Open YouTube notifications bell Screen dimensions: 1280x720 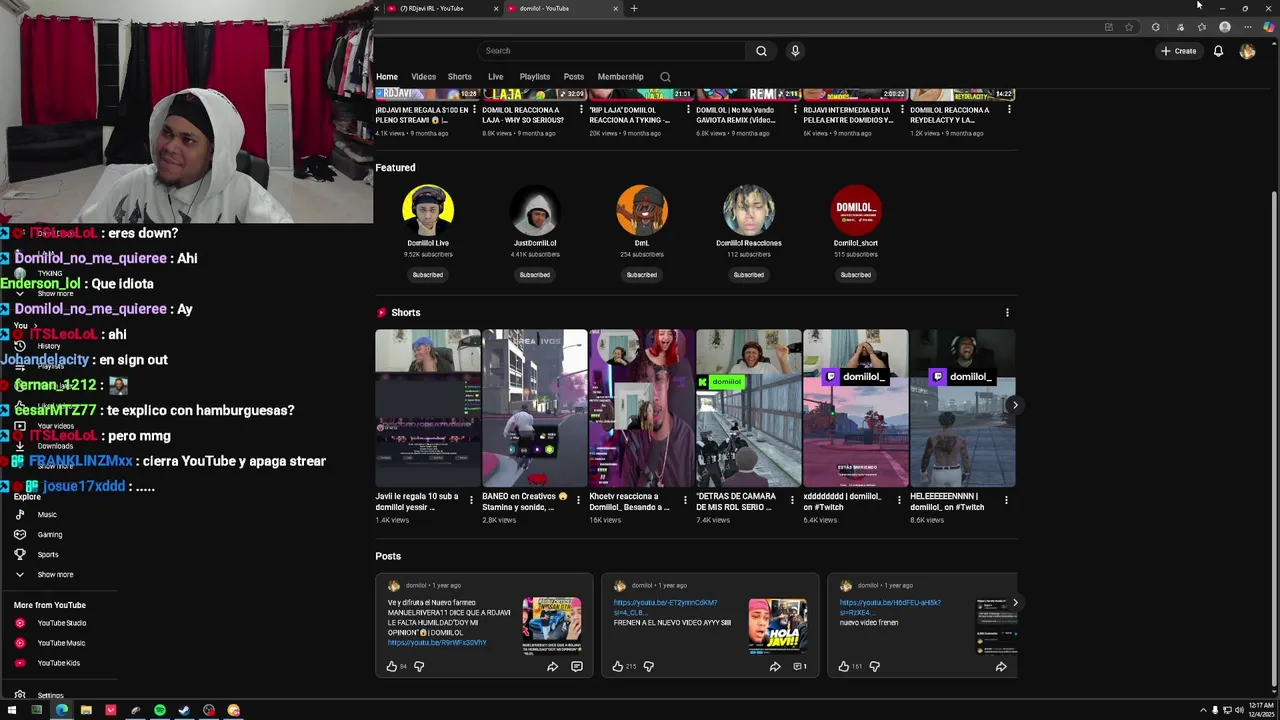1218,51
